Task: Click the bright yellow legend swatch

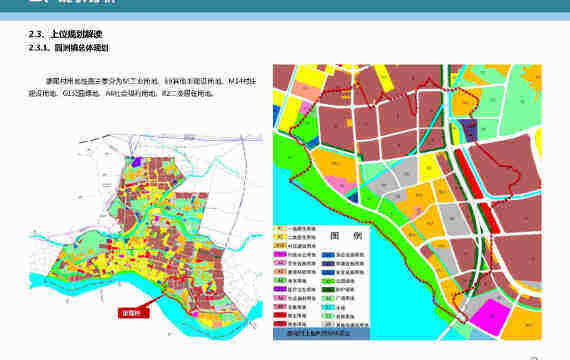Action: [x=280, y=237]
